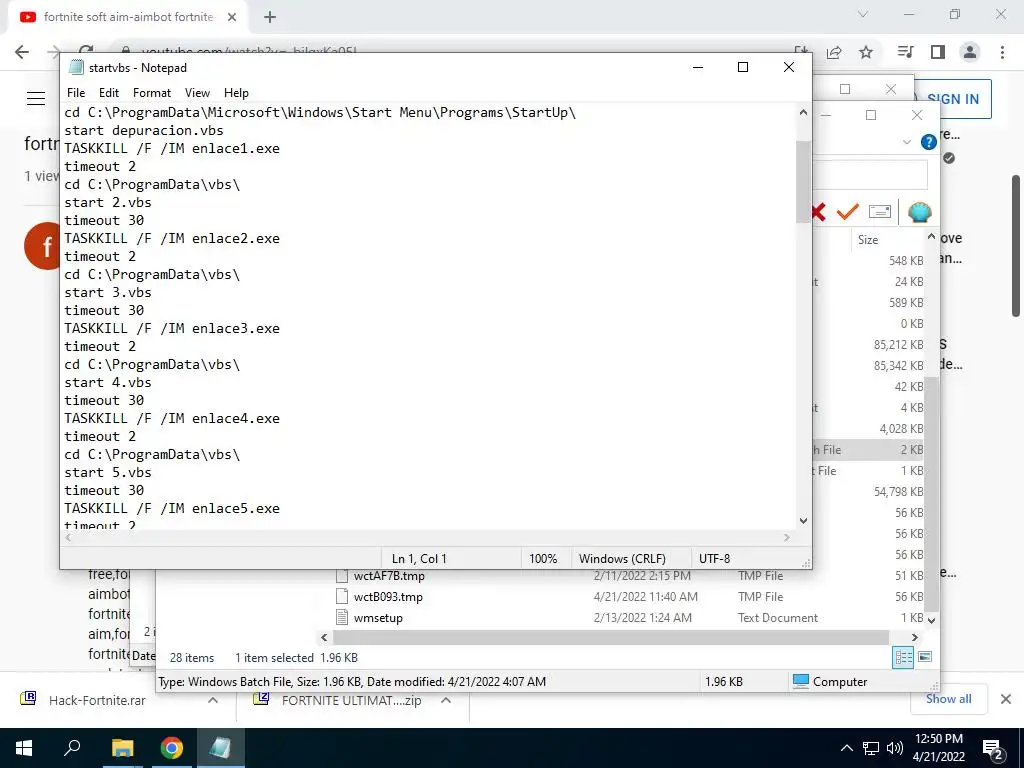Toggle Chrome side panel icon
This screenshot has height=768, width=1024.
coord(938,52)
